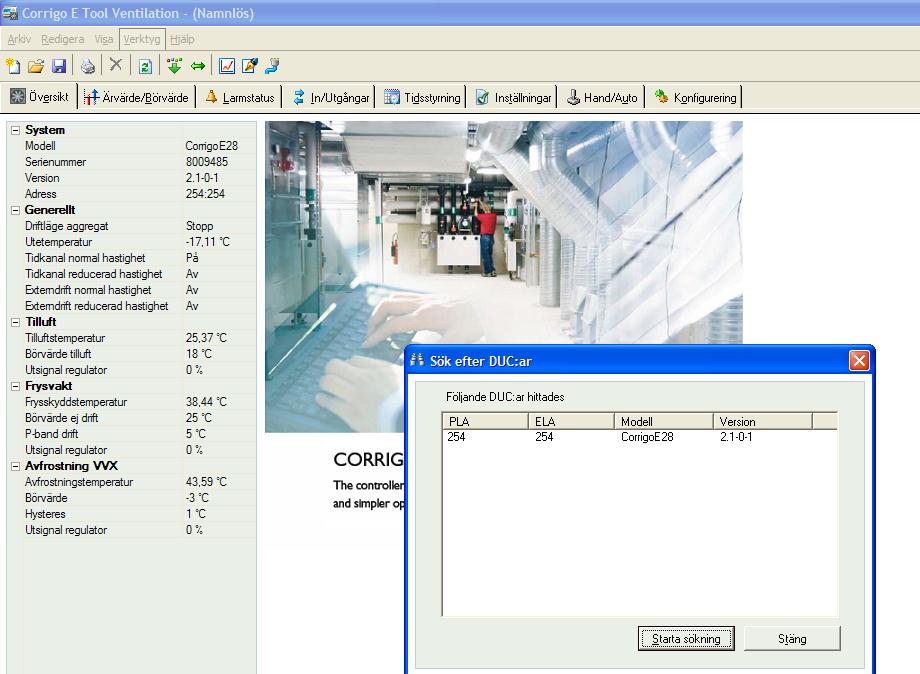Open the Arkiv menu
The height and width of the screenshot is (674, 920).
(19, 39)
